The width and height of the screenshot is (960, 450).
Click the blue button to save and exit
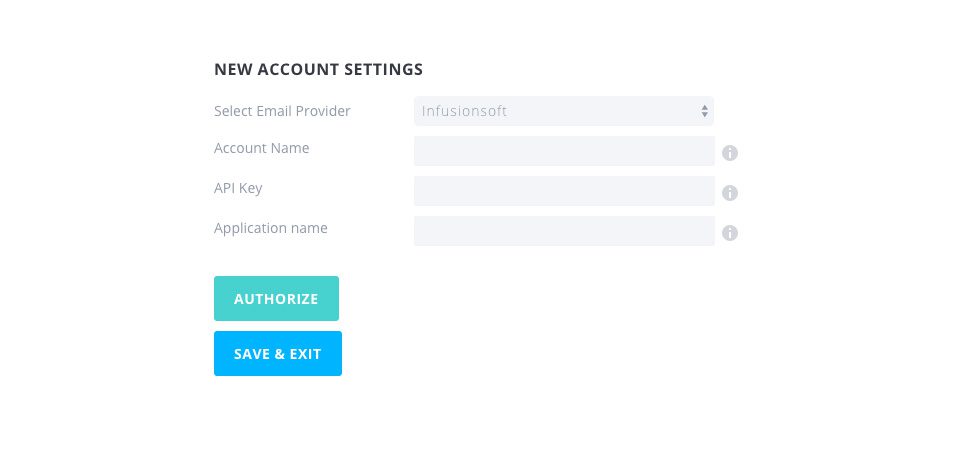tap(278, 353)
